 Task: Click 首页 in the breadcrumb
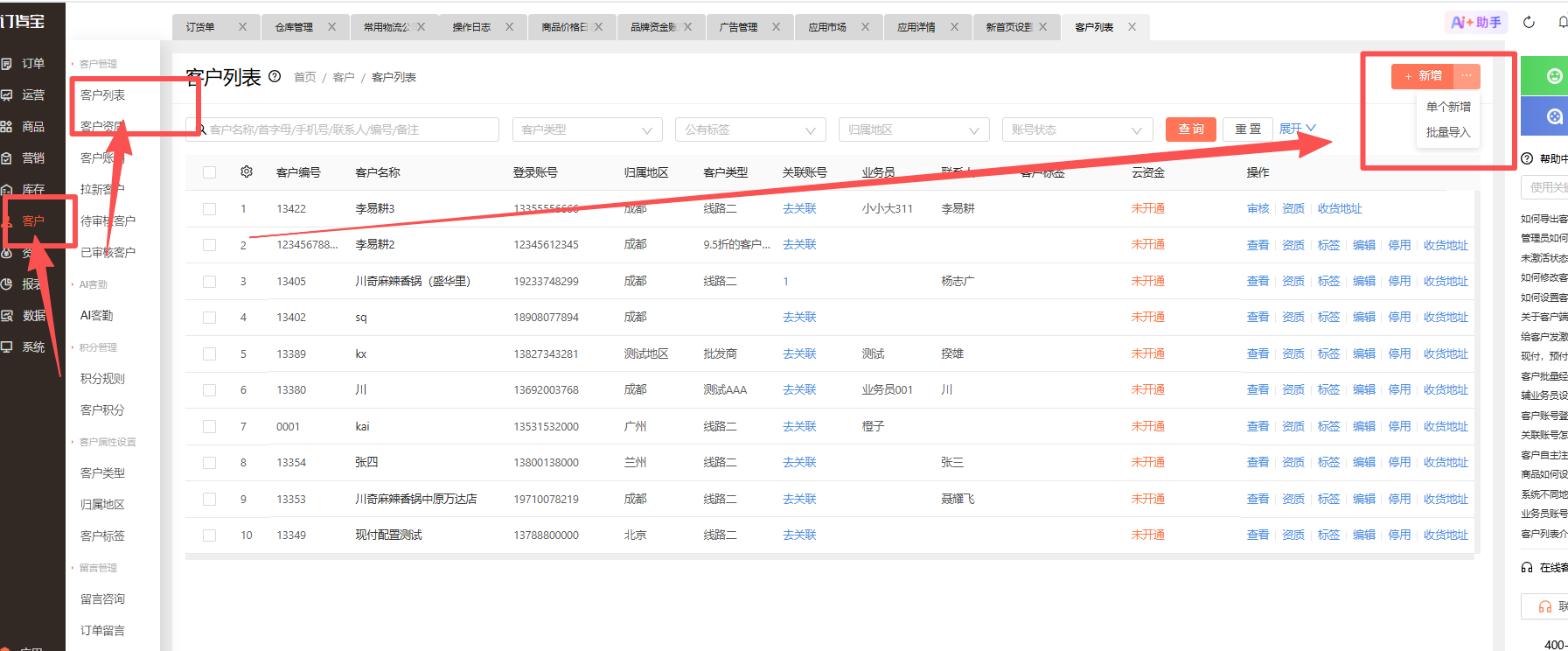(x=305, y=77)
